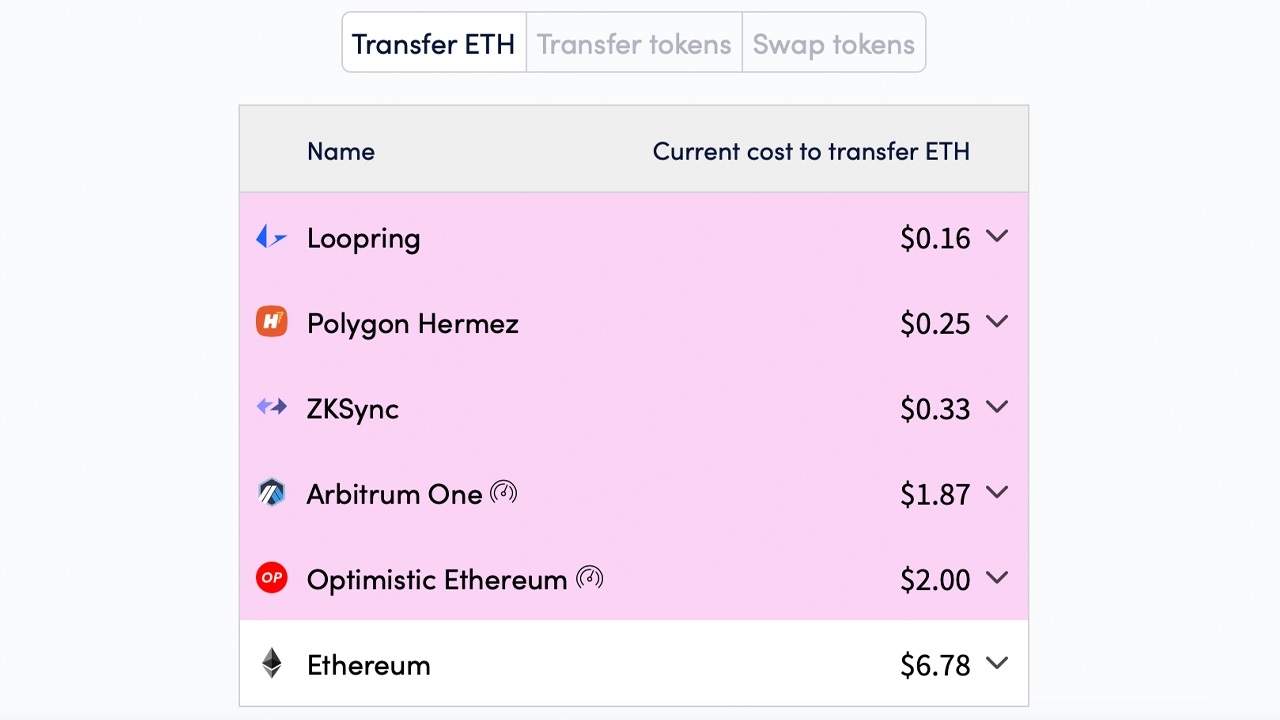Click the Name column header
Viewport: 1280px width, 720px height.
pos(341,151)
